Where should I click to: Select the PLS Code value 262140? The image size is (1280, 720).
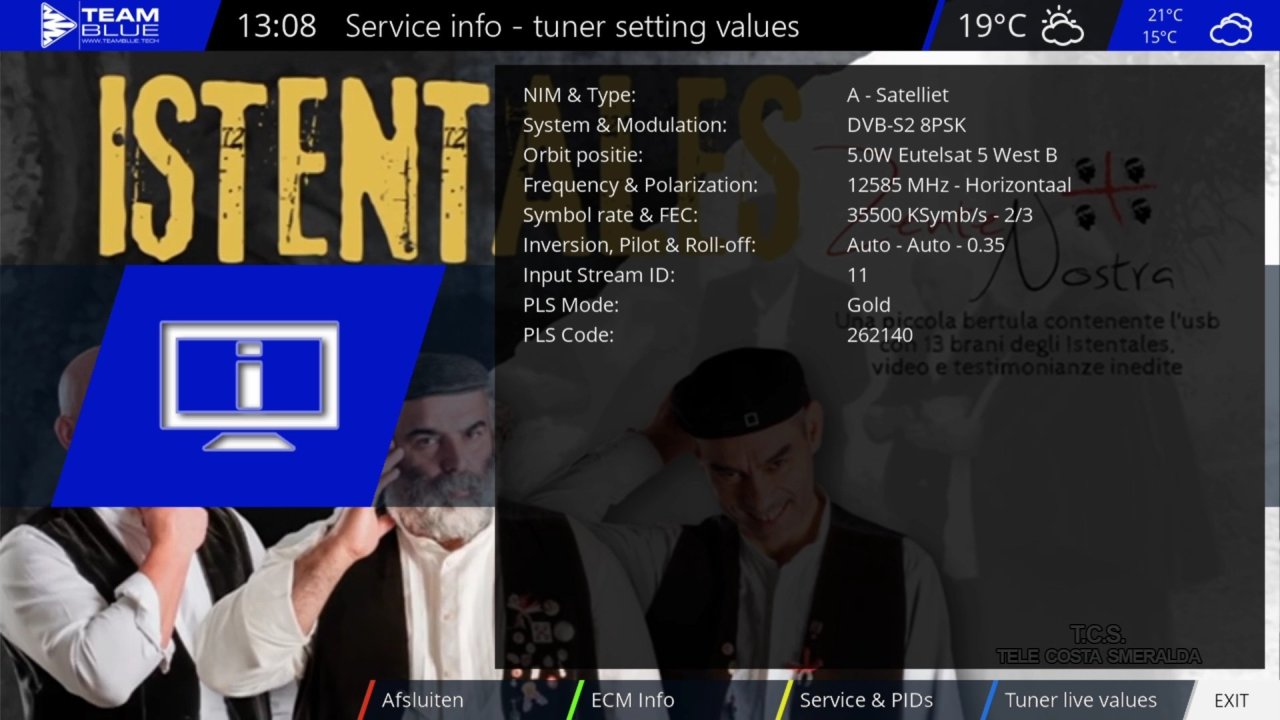click(879, 335)
